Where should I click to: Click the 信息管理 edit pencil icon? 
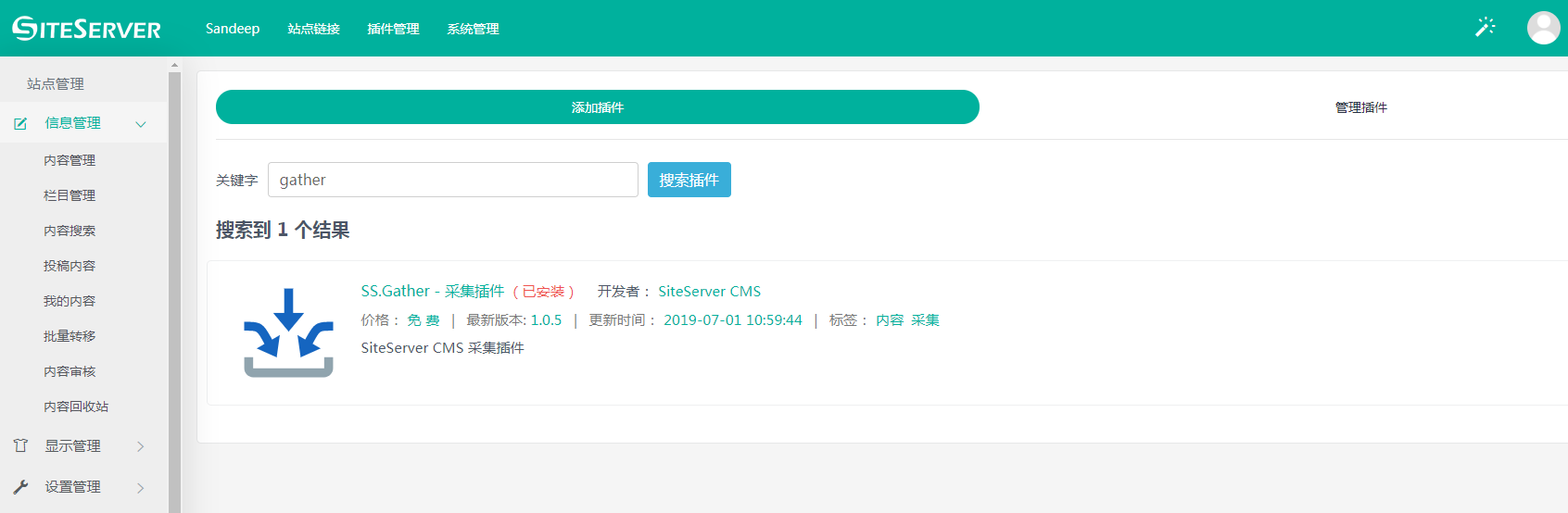[20, 123]
